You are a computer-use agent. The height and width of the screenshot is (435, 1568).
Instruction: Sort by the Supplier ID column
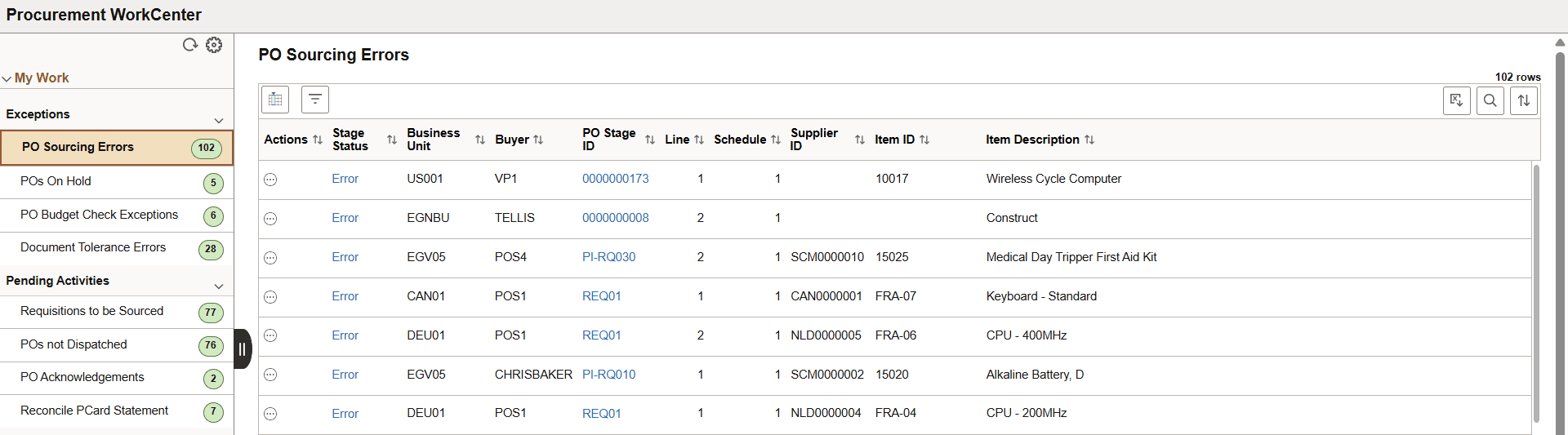pyautogui.click(x=860, y=140)
